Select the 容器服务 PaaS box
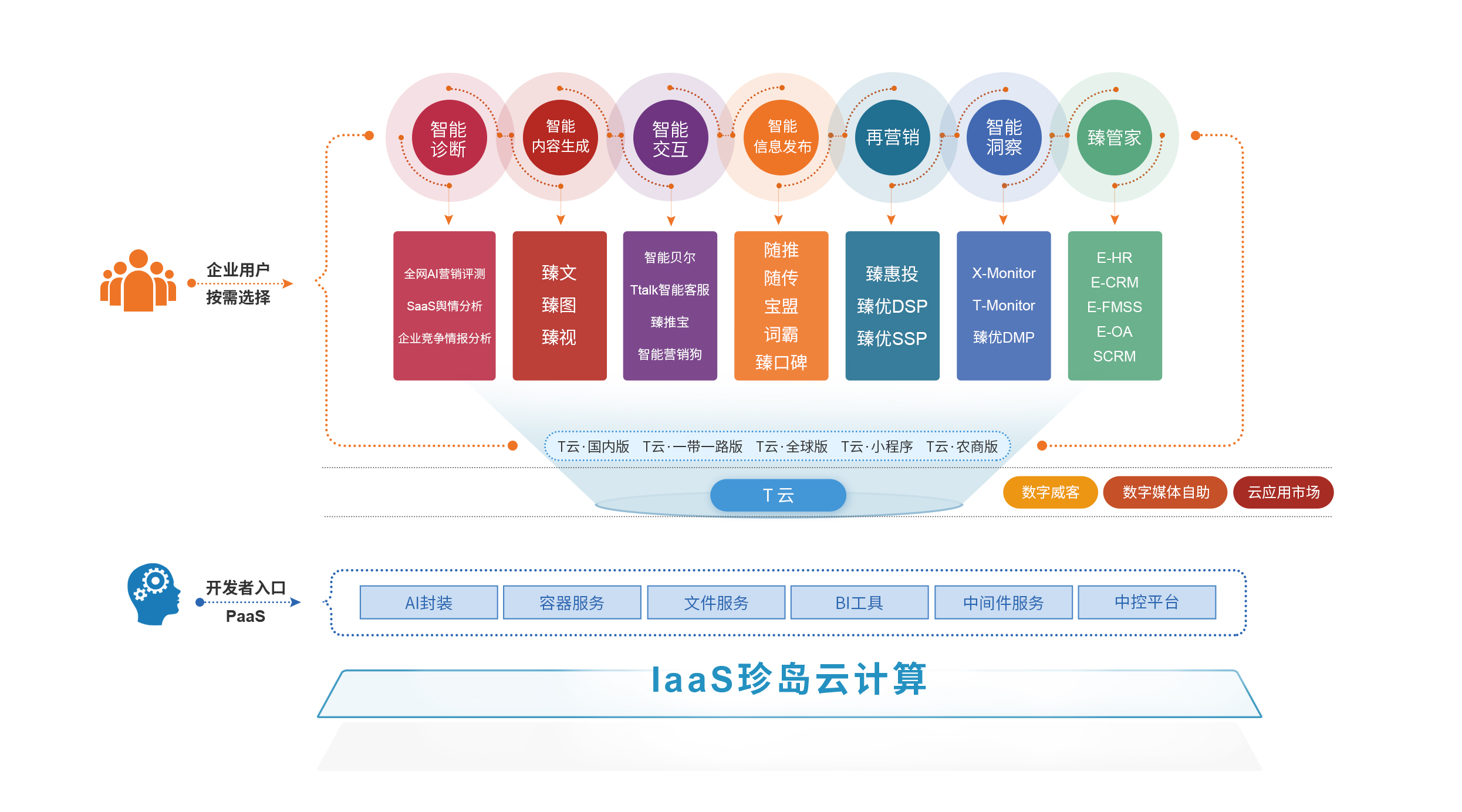Viewport: 1462px width, 812px height. [x=572, y=603]
